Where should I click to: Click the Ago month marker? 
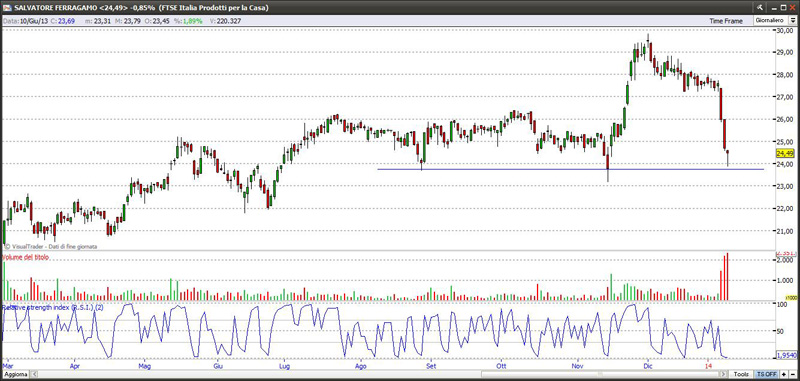[x=361, y=366]
